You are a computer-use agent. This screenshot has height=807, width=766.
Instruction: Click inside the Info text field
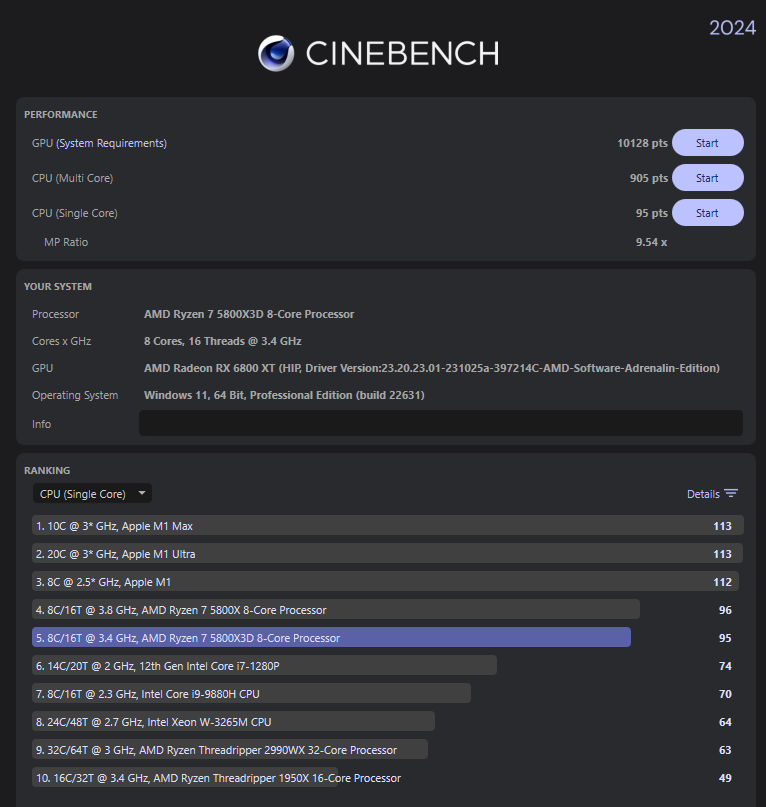click(441, 423)
